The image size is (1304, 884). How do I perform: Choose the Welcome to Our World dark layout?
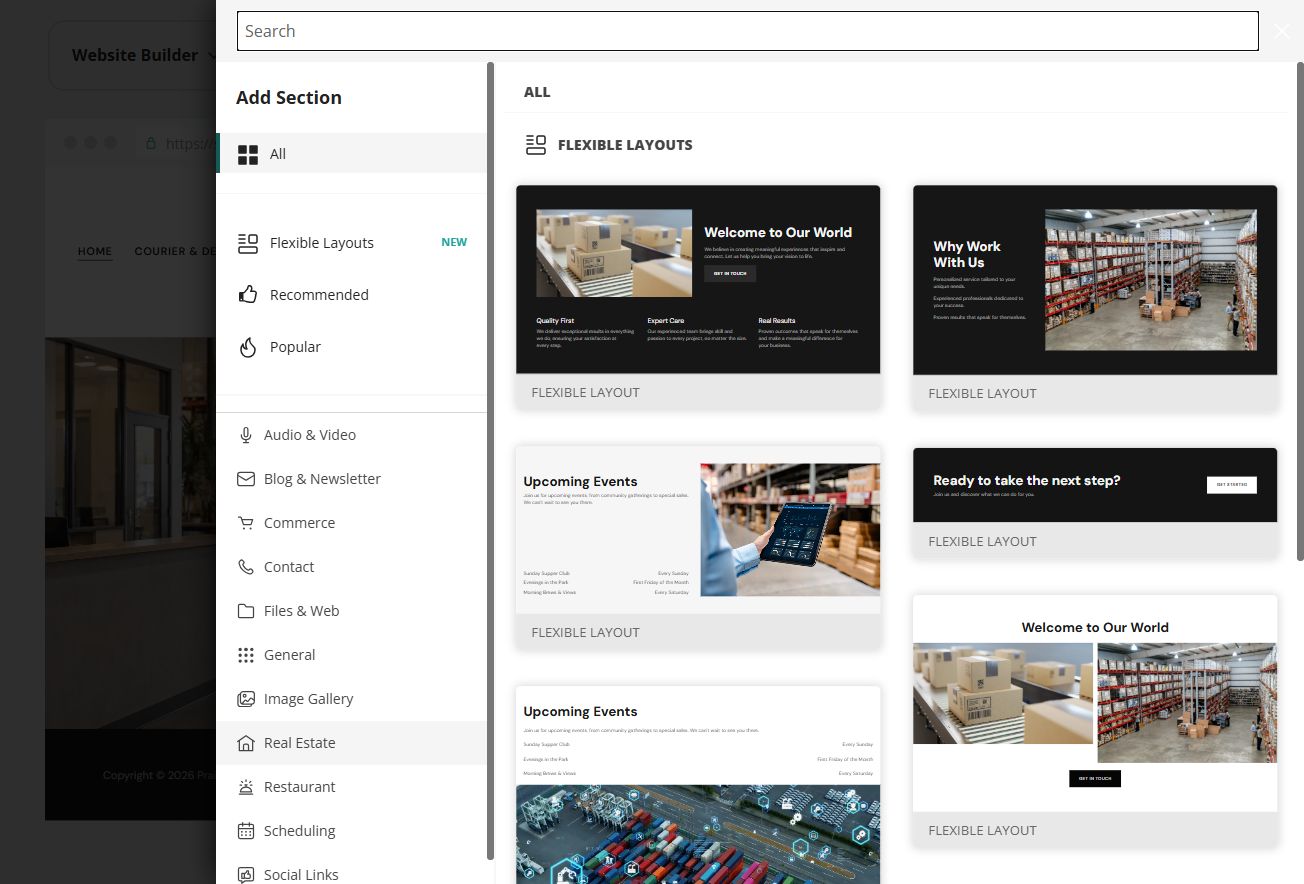698,296
